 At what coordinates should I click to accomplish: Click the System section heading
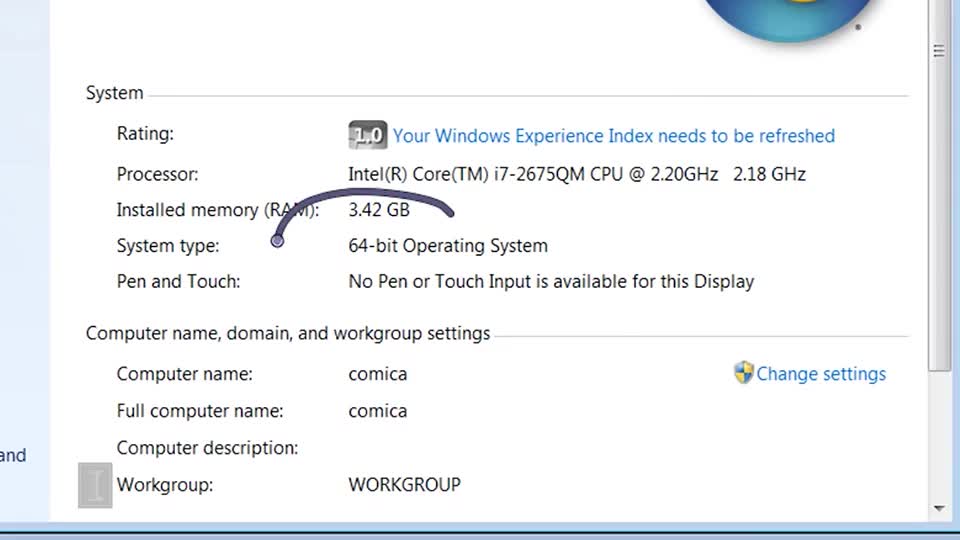tap(114, 93)
